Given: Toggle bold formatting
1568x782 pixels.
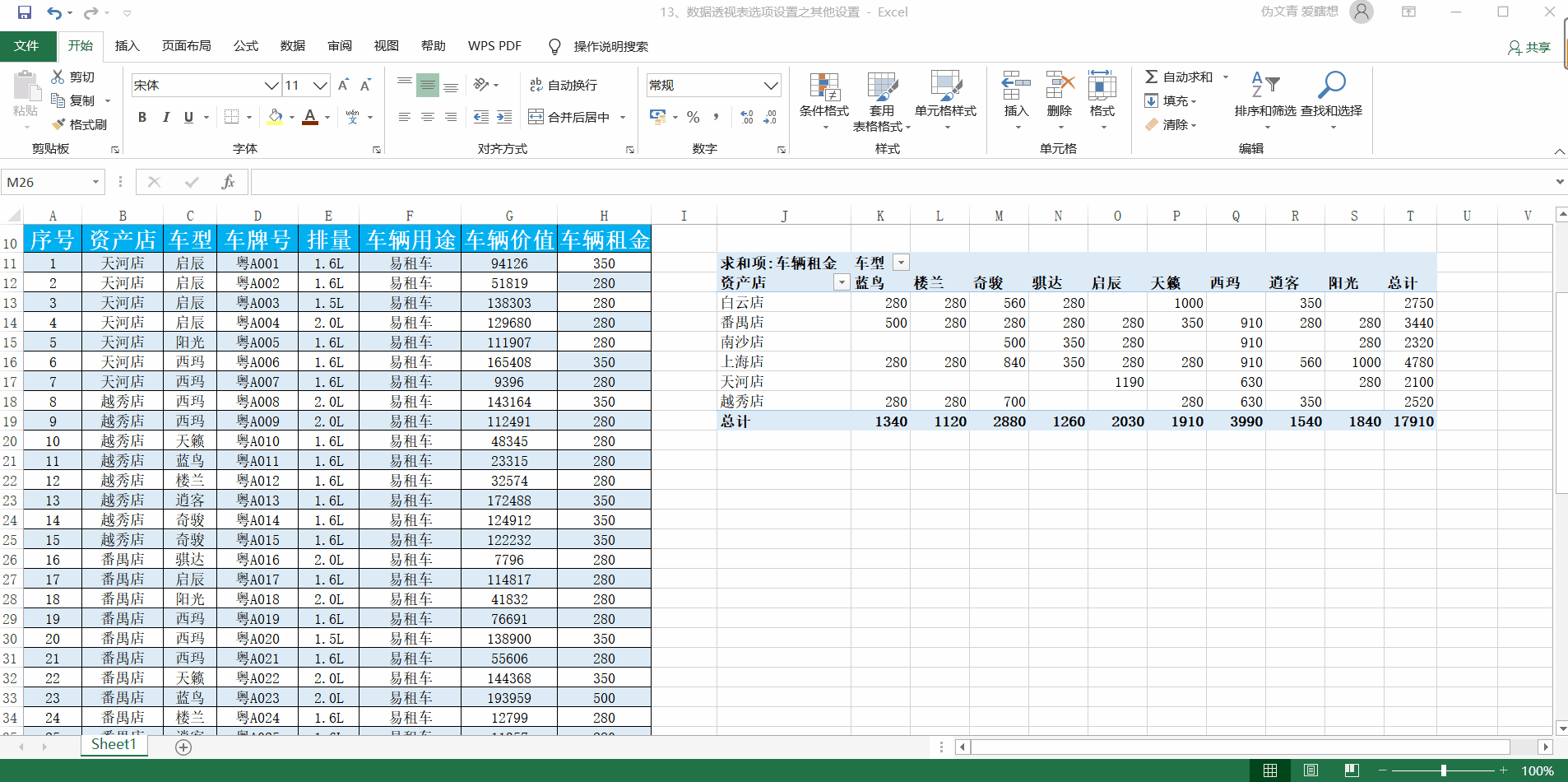Looking at the screenshot, I should point(142,117).
